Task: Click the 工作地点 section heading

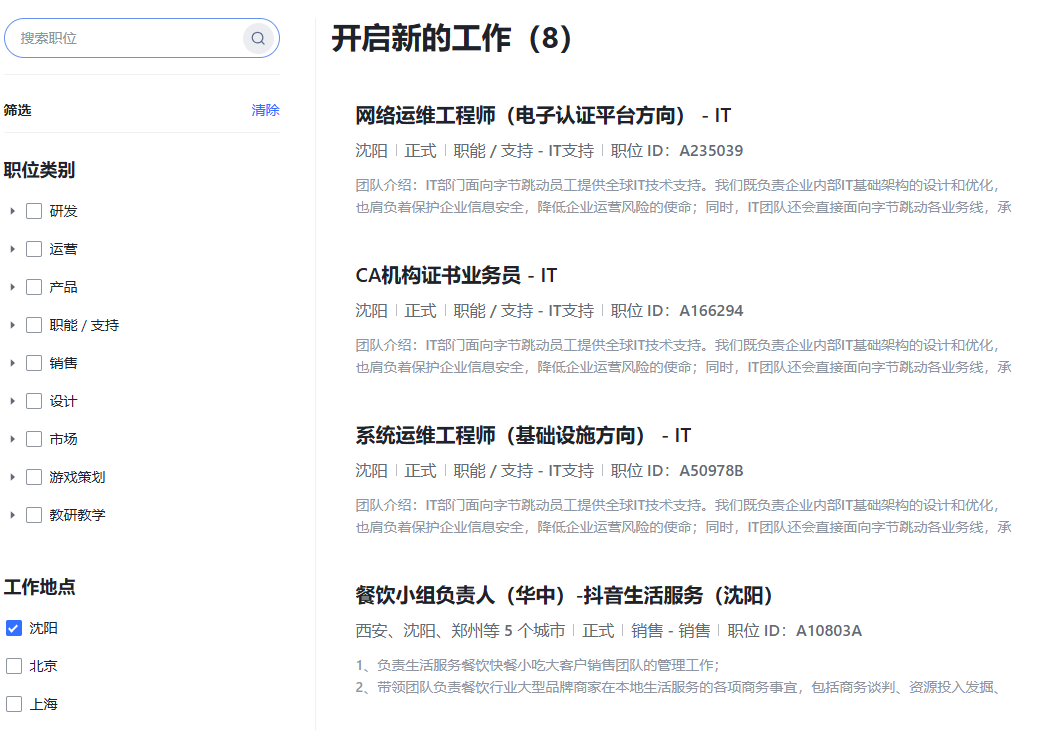Action: [40, 587]
